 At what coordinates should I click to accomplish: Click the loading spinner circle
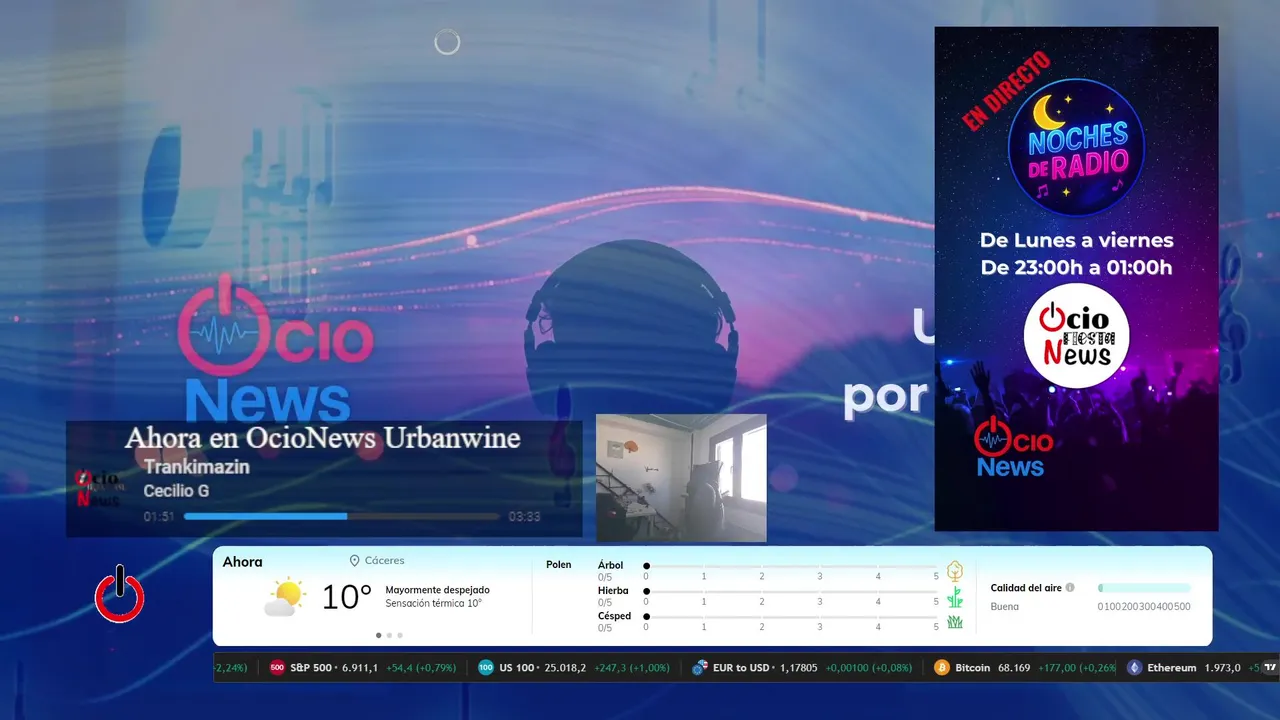[447, 42]
